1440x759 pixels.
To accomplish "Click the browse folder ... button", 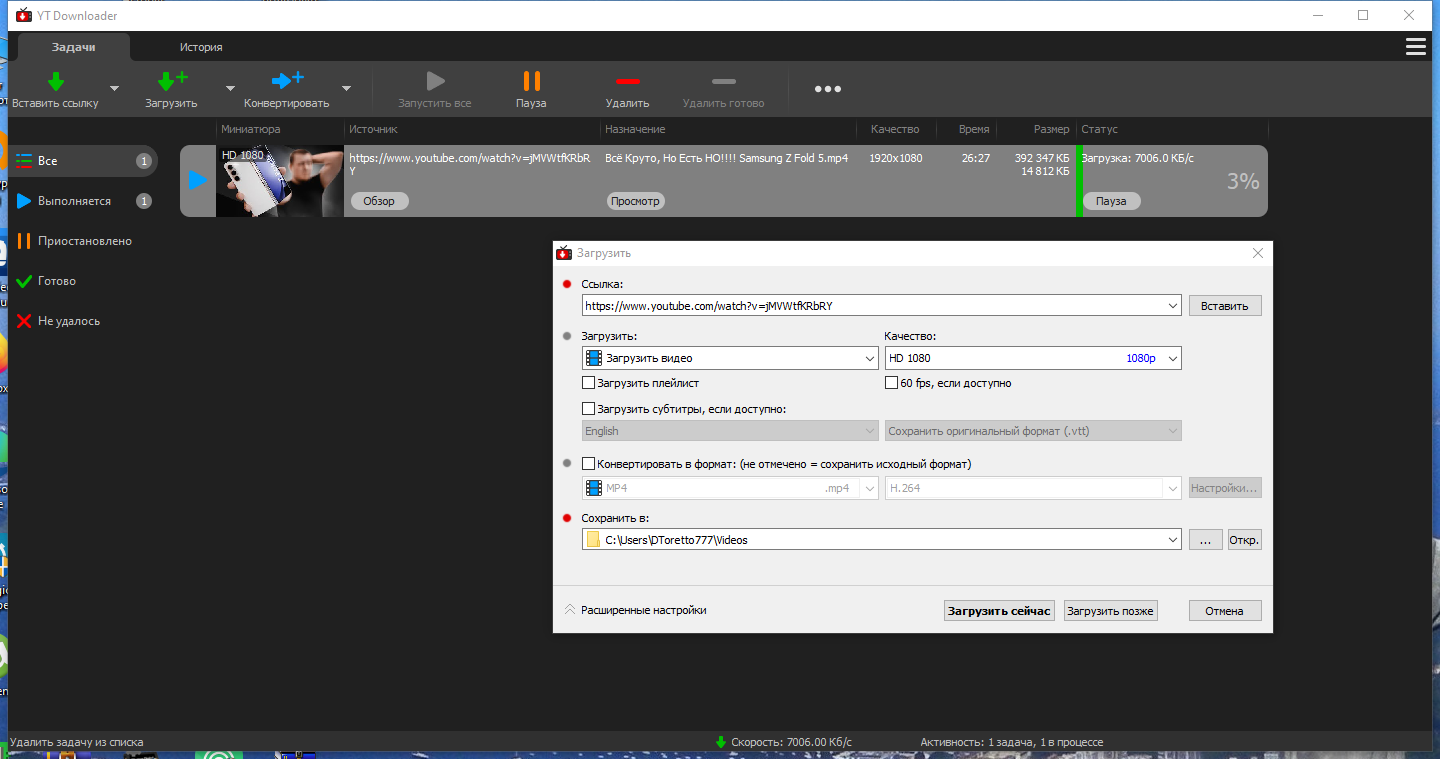I will point(1205,540).
